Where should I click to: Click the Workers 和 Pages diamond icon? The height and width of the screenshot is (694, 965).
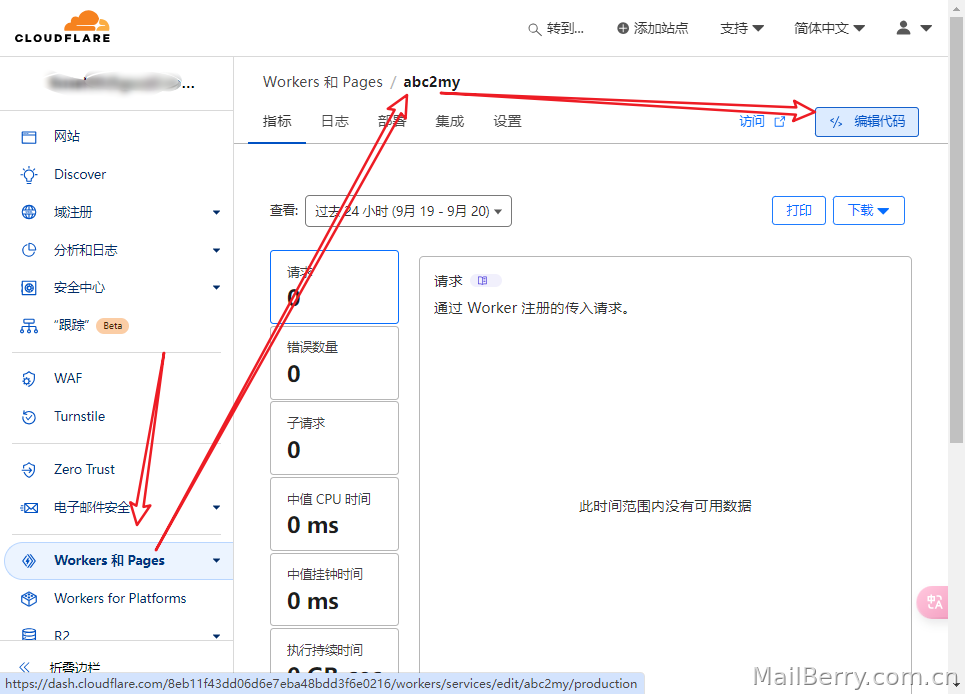tap(29, 560)
